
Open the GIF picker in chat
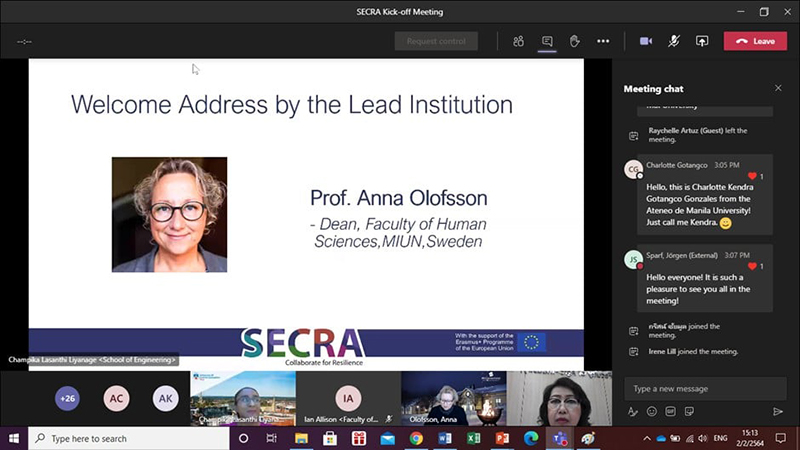pyautogui.click(x=670, y=411)
